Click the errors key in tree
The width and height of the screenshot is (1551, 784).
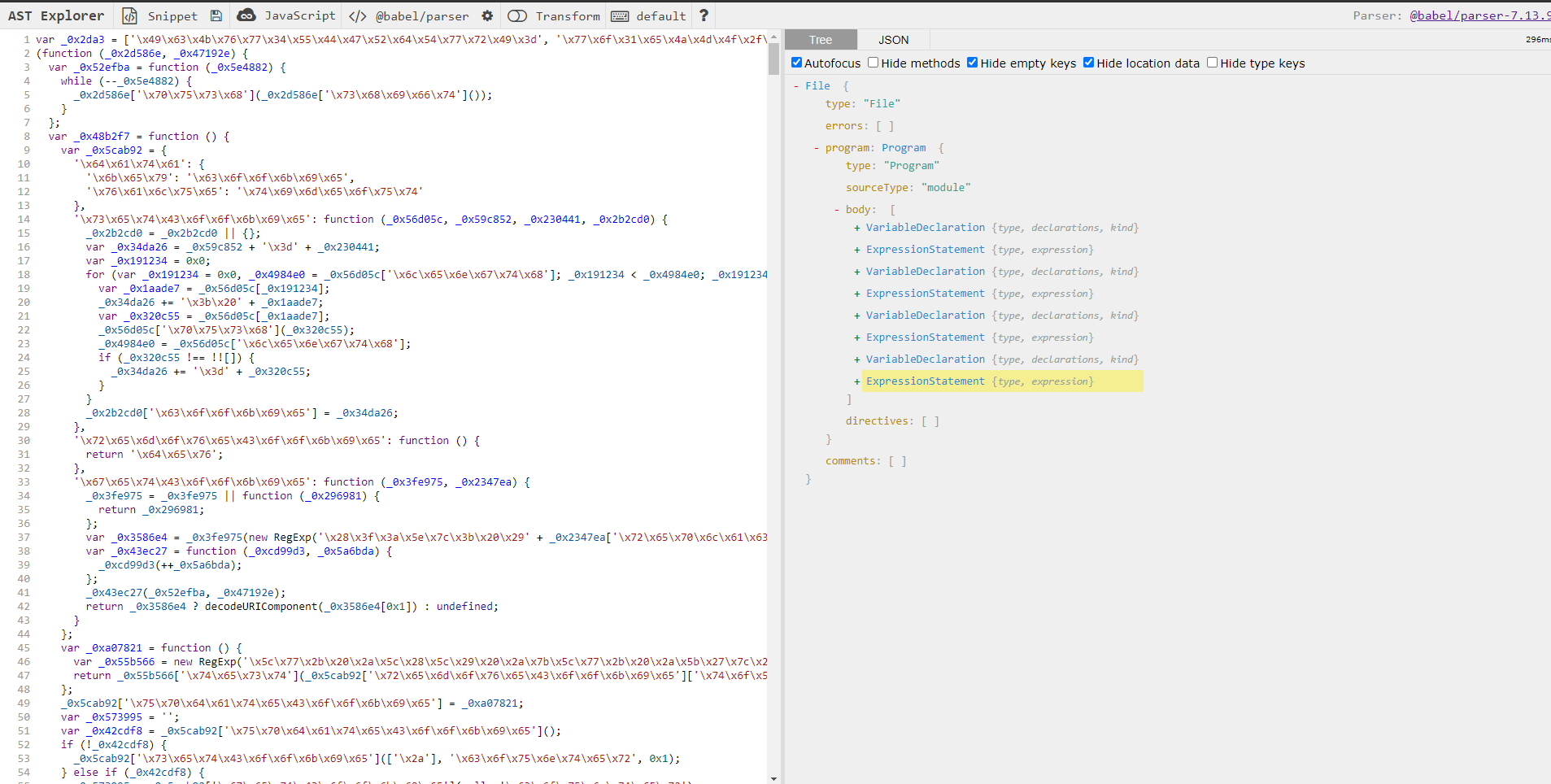coord(843,126)
